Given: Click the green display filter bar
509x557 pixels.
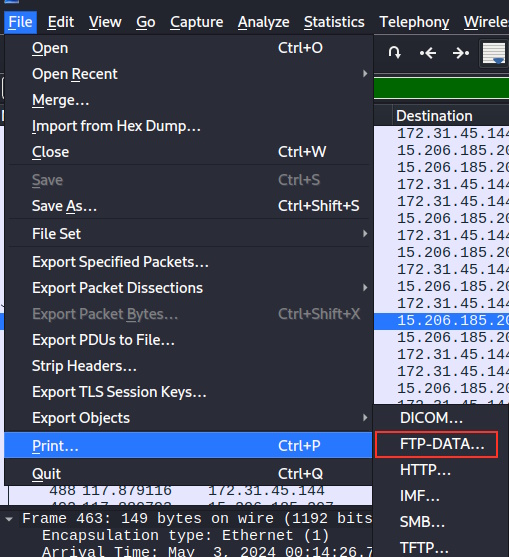Looking at the screenshot, I should click(x=441, y=87).
